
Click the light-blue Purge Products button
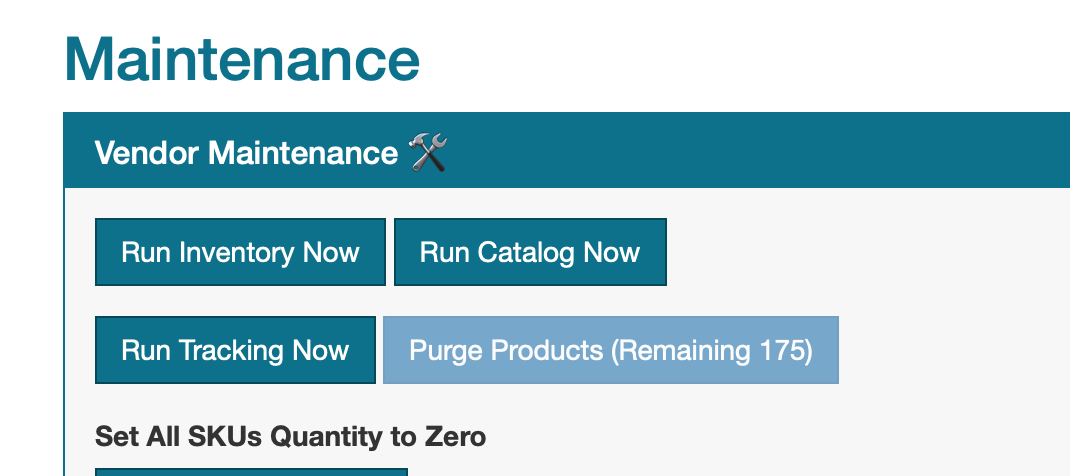610,350
